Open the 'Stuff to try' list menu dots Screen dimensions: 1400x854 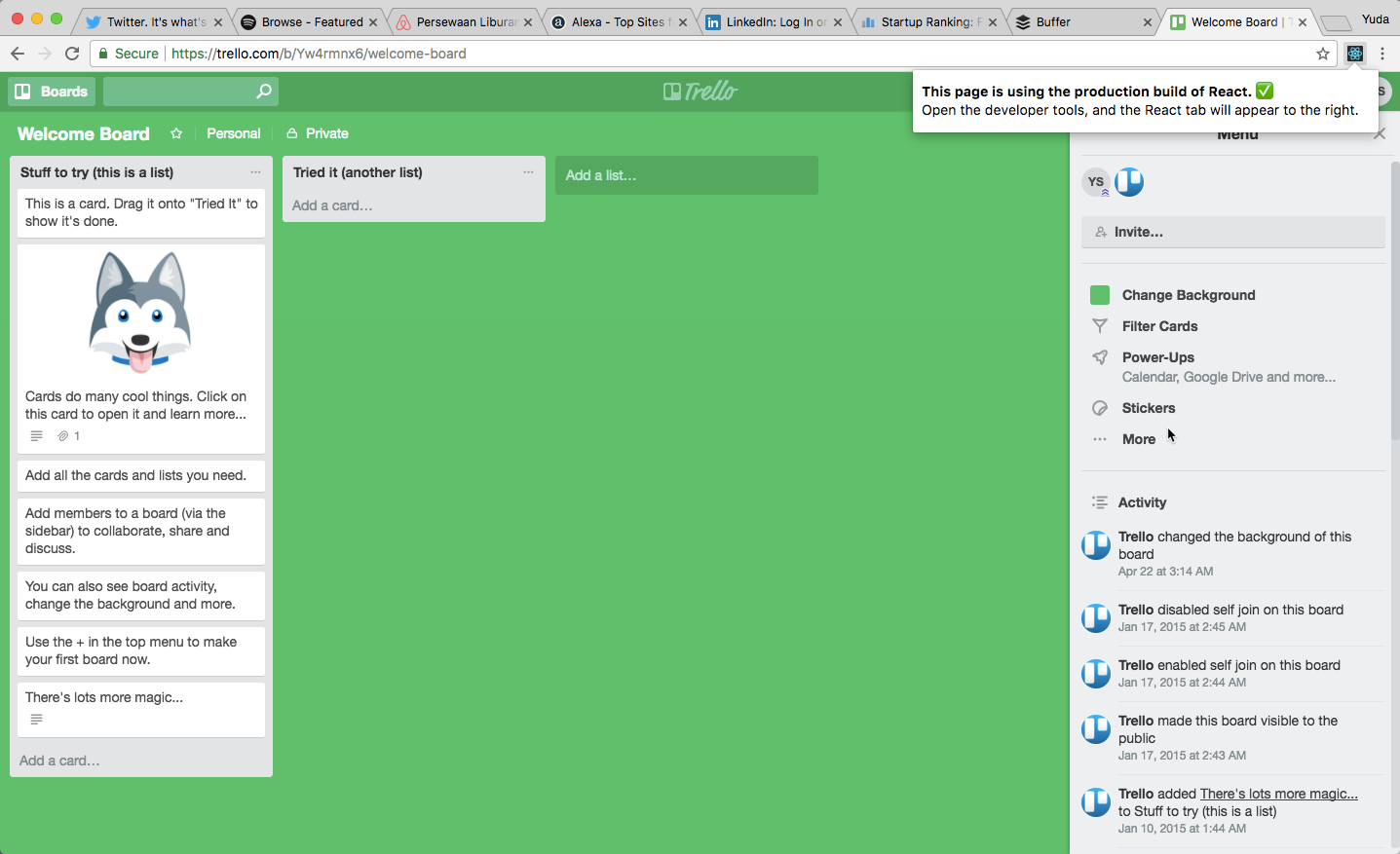255,172
